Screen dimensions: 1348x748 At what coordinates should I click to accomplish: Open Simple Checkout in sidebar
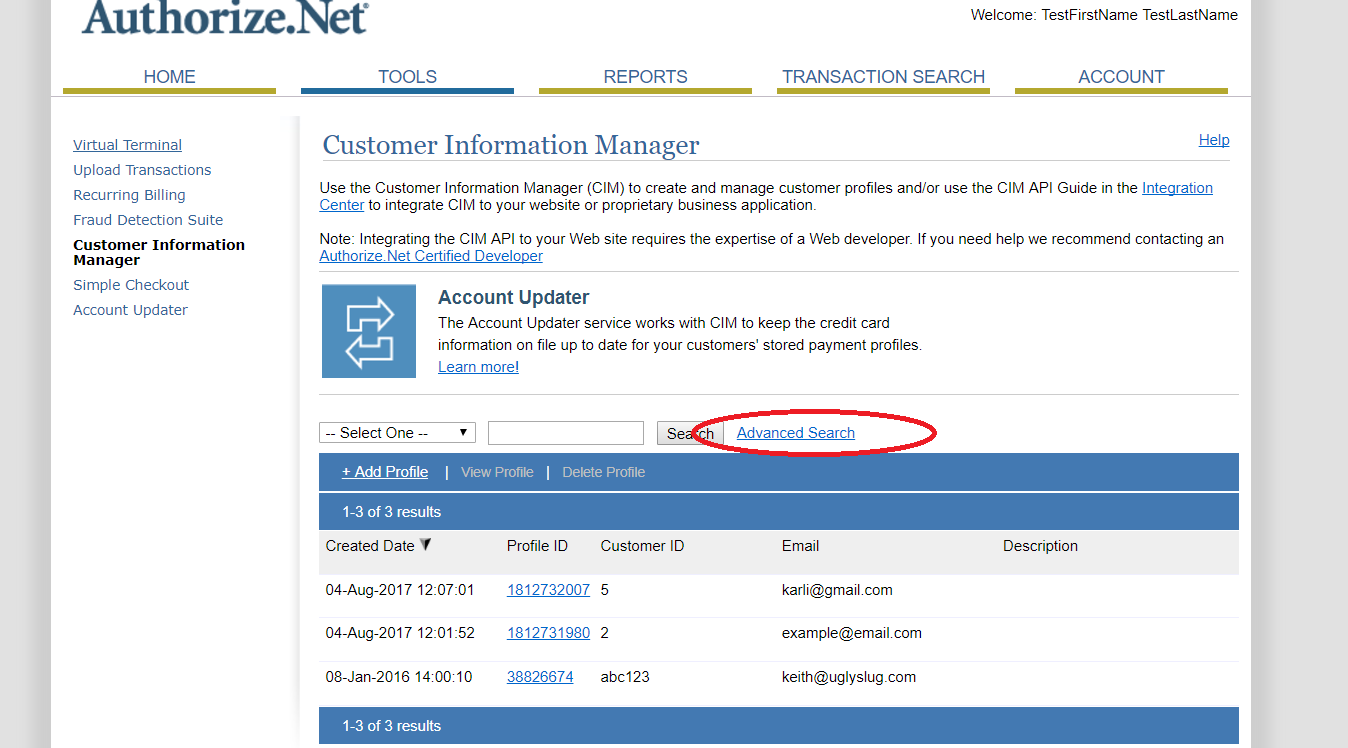(x=131, y=285)
